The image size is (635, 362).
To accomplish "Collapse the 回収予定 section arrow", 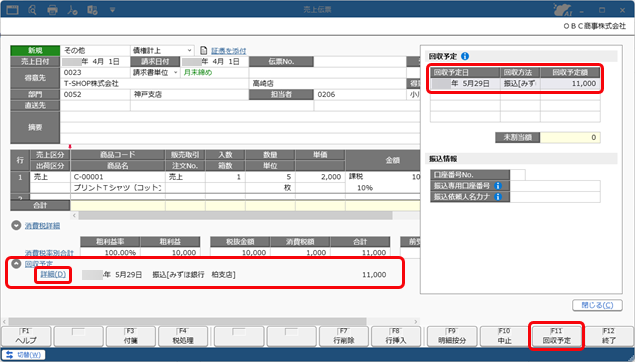I will [x=16, y=264].
